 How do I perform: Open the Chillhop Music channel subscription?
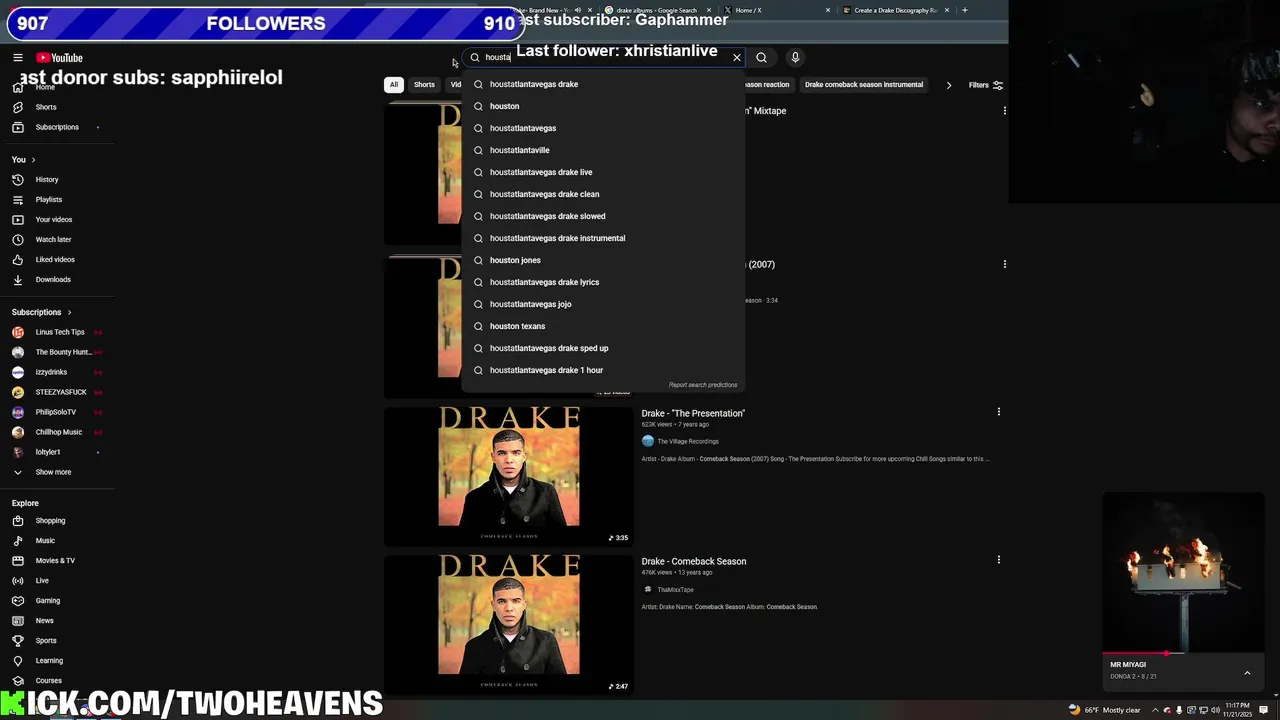pyautogui.click(x=59, y=432)
